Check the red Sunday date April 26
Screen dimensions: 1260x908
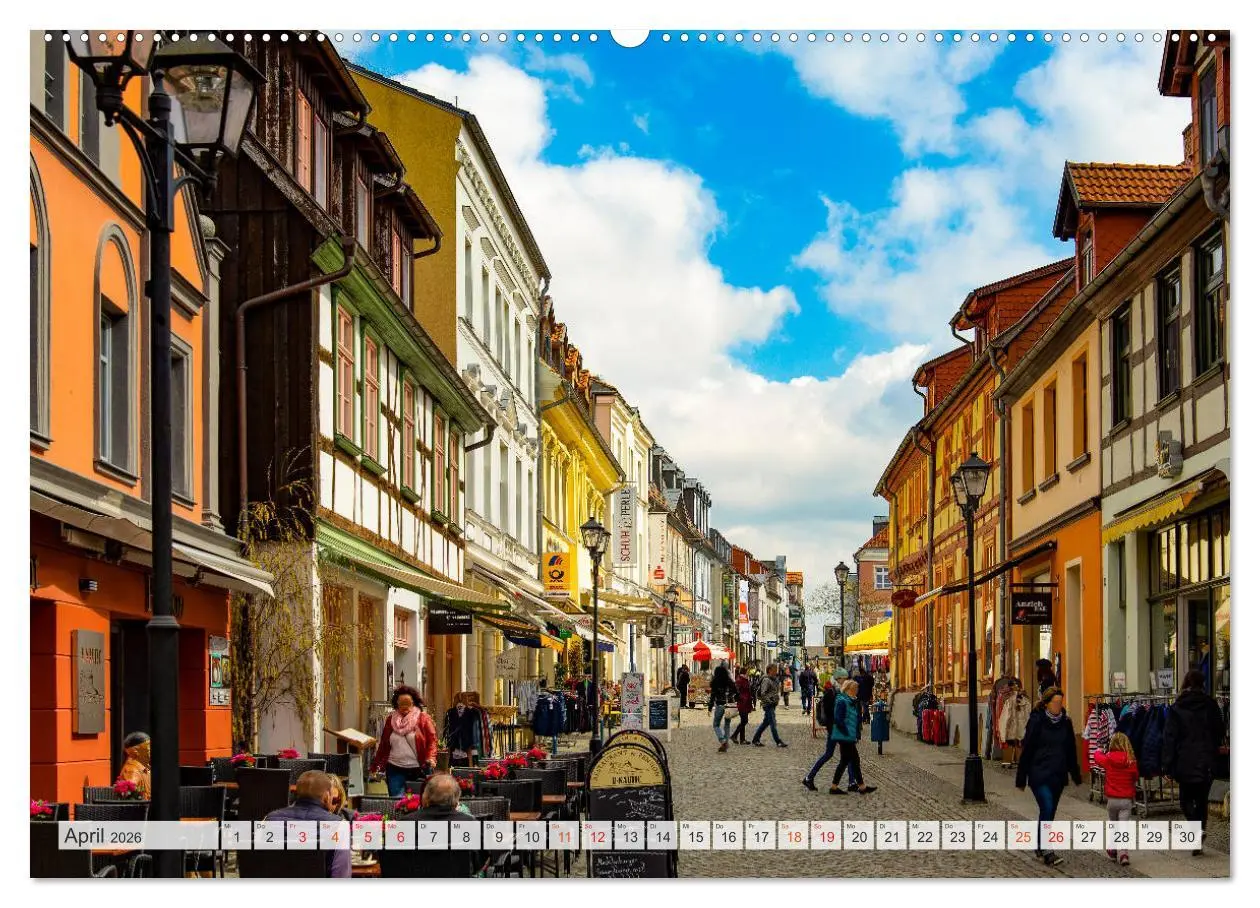click(x=1056, y=838)
